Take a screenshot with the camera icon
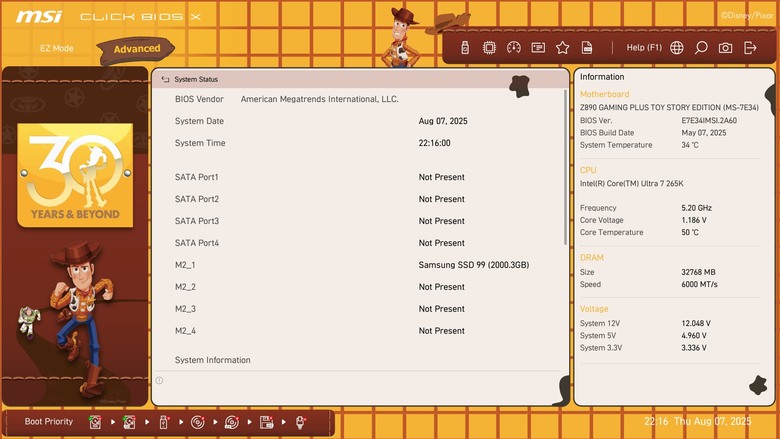This screenshot has width=780, height=439. pos(725,48)
